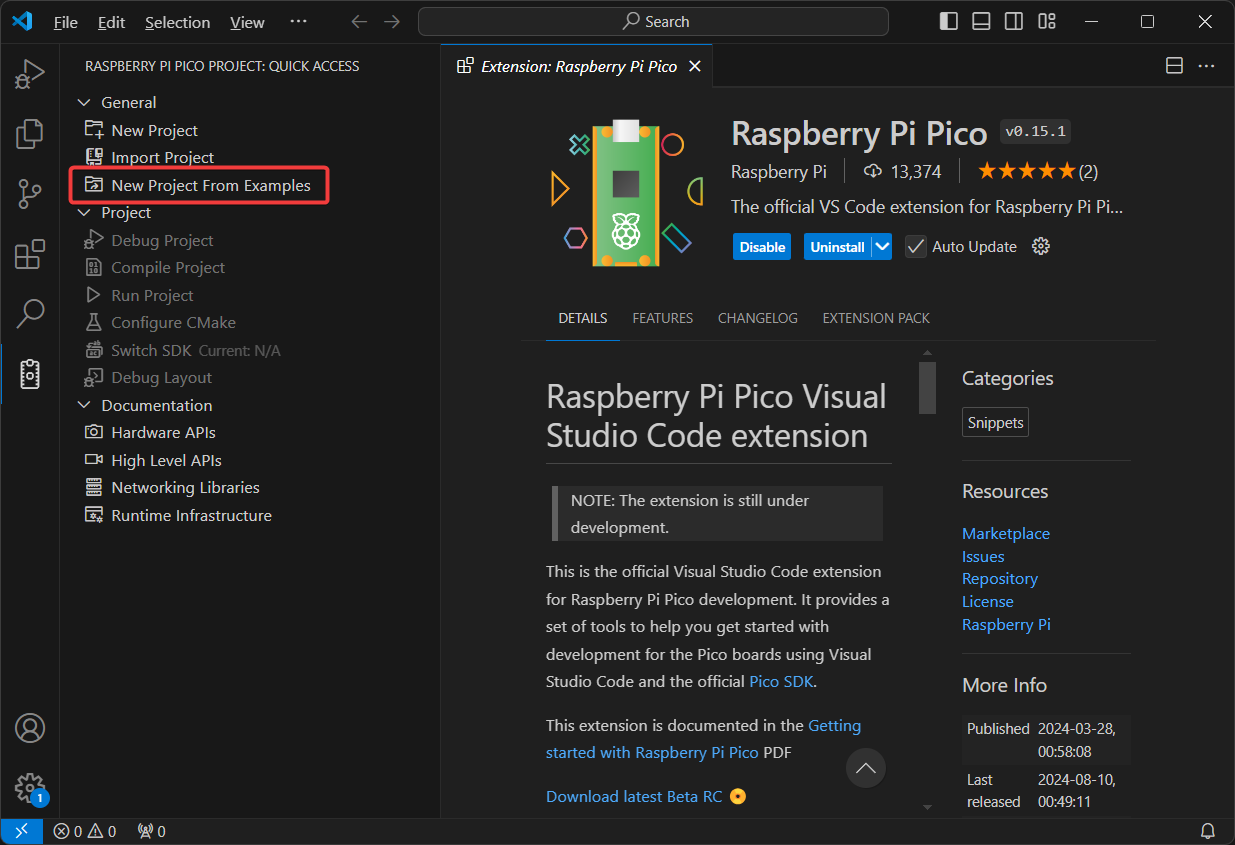Open the Raspberry Pi Pico Project view

click(30, 374)
